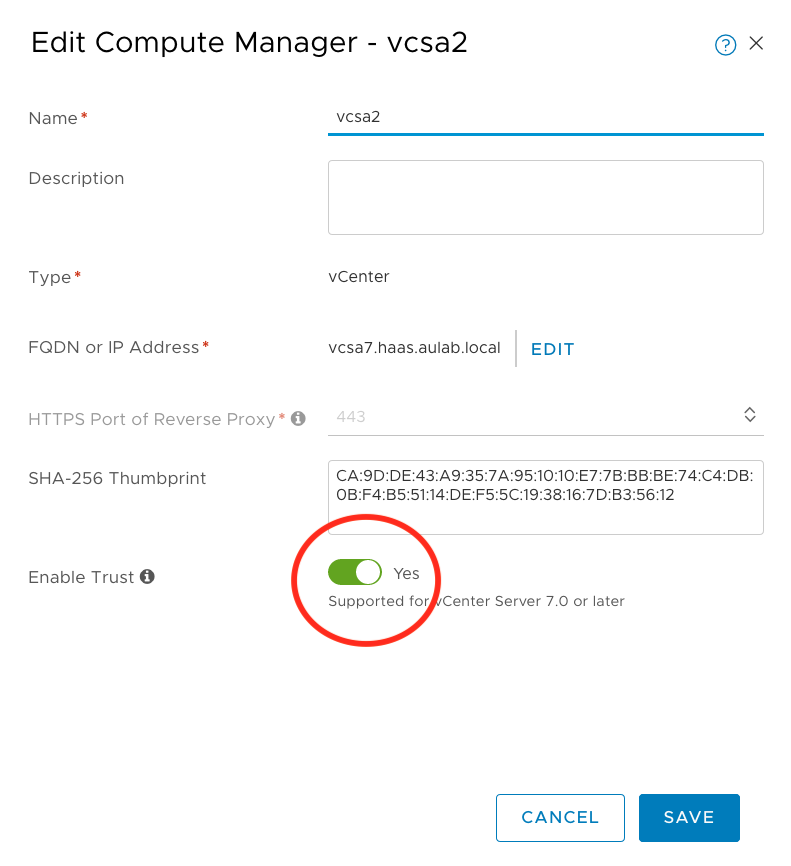The width and height of the screenshot is (791, 866).
Task: Open the help question mark icon
Action: click(x=725, y=45)
